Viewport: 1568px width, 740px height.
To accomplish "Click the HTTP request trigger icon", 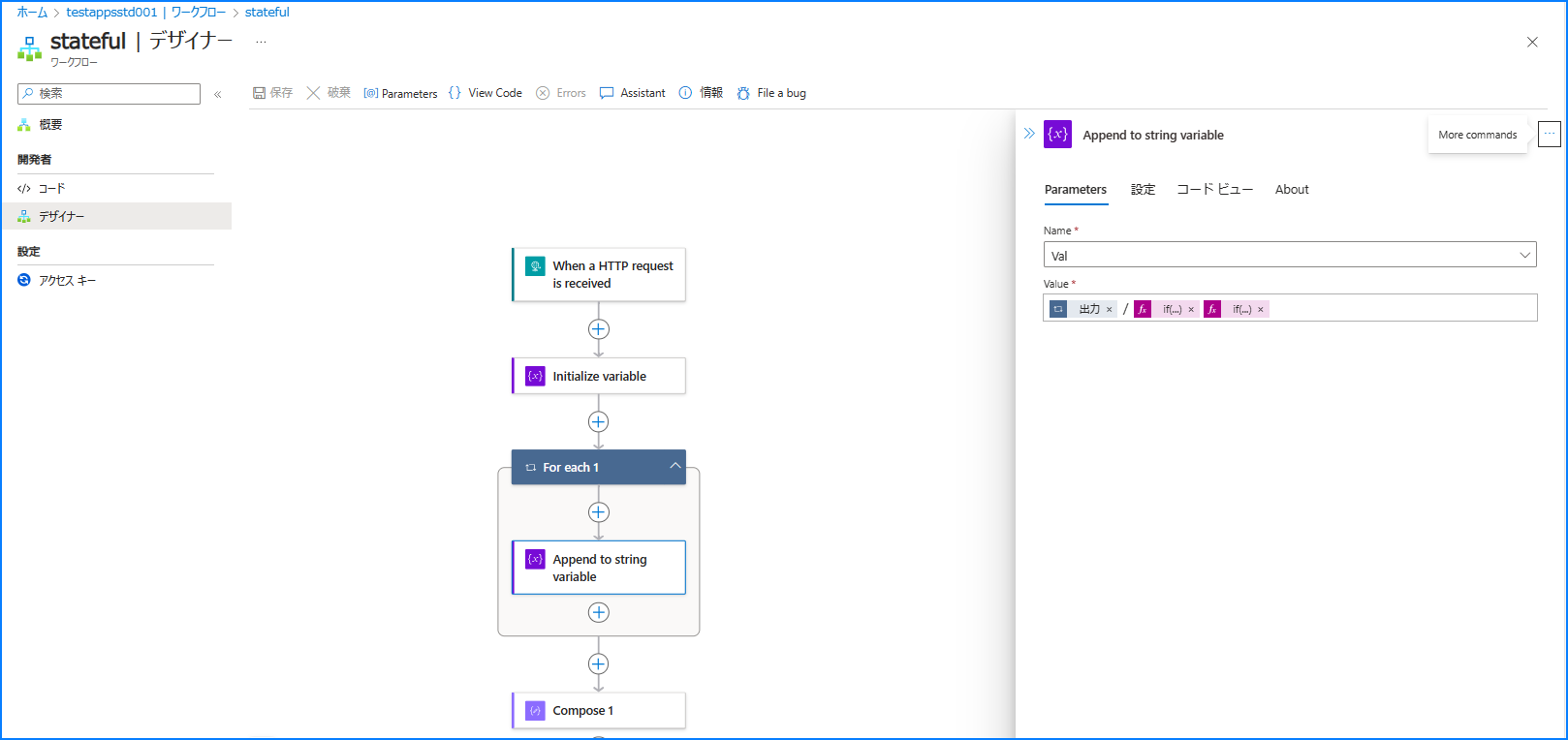I will 535,265.
